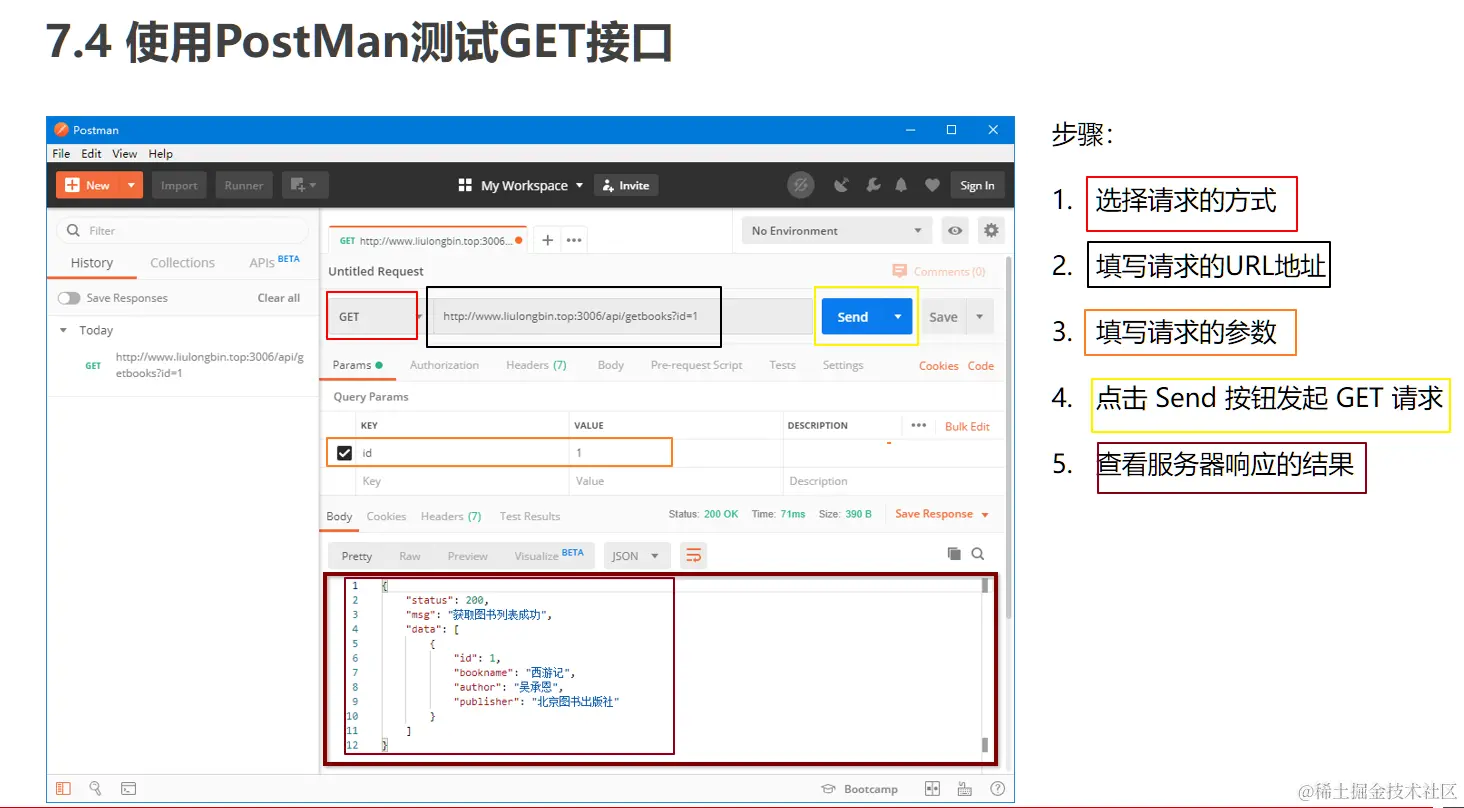Screen dimensions: 1464x808
Task: Open the GET method dropdown
Action: pos(373,317)
